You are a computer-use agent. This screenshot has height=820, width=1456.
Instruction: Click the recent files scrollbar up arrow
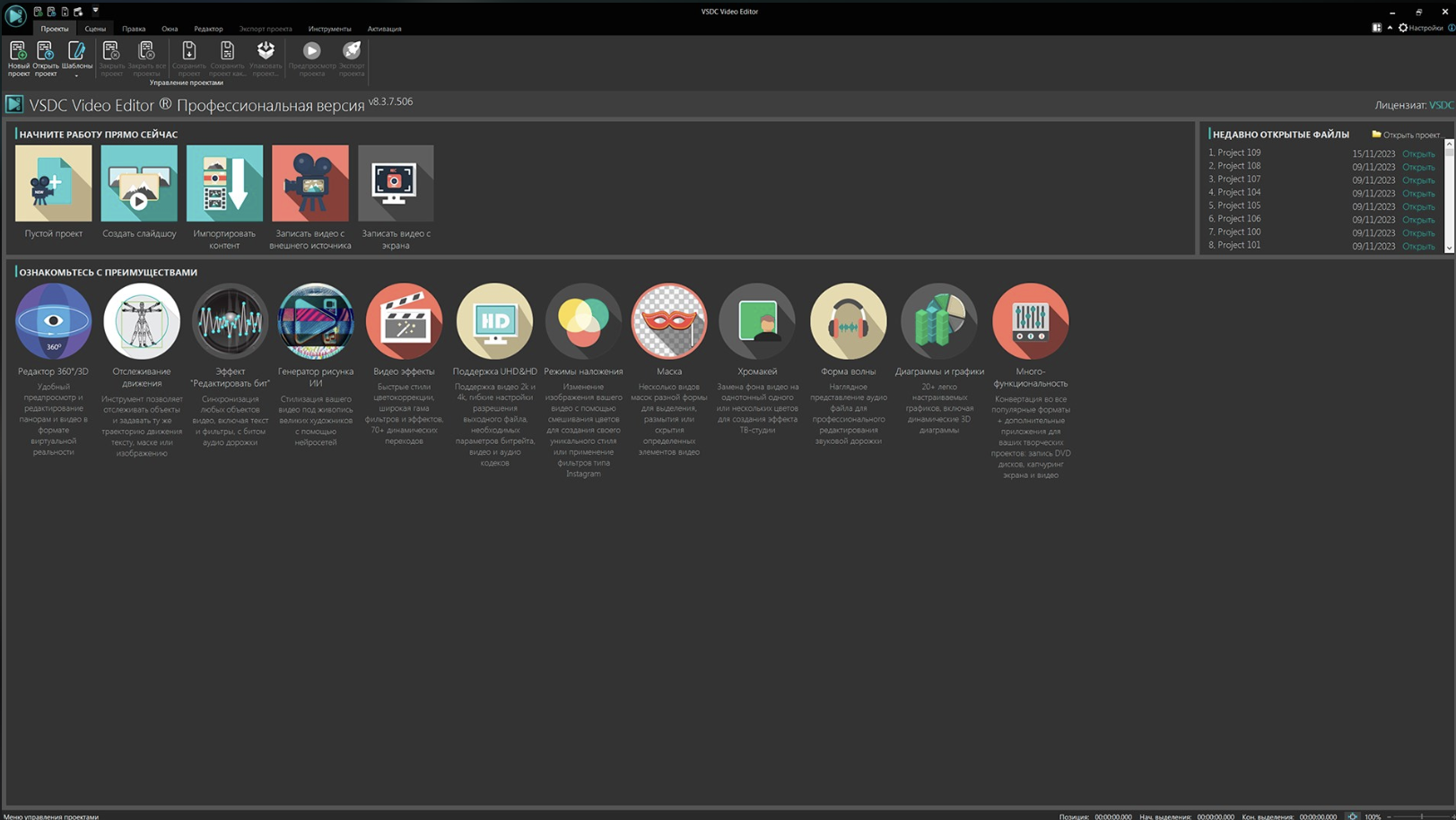pyautogui.click(x=1449, y=144)
